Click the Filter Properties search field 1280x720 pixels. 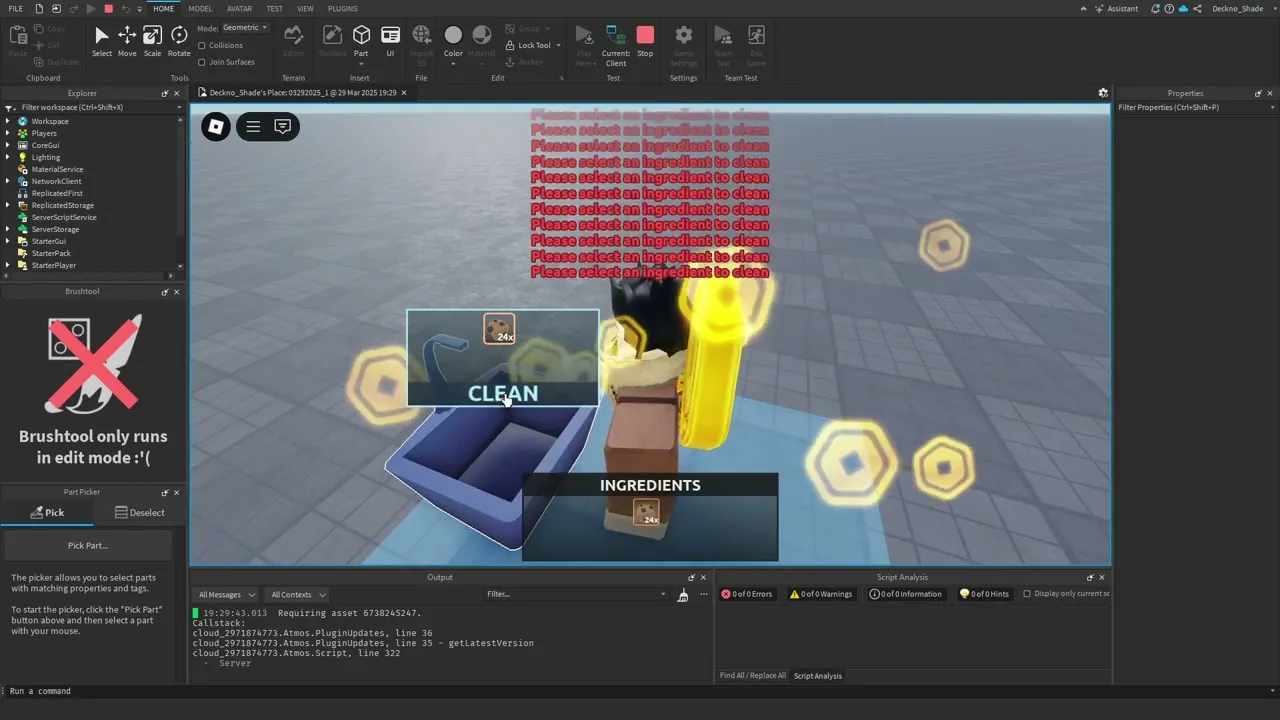pyautogui.click(x=1196, y=107)
